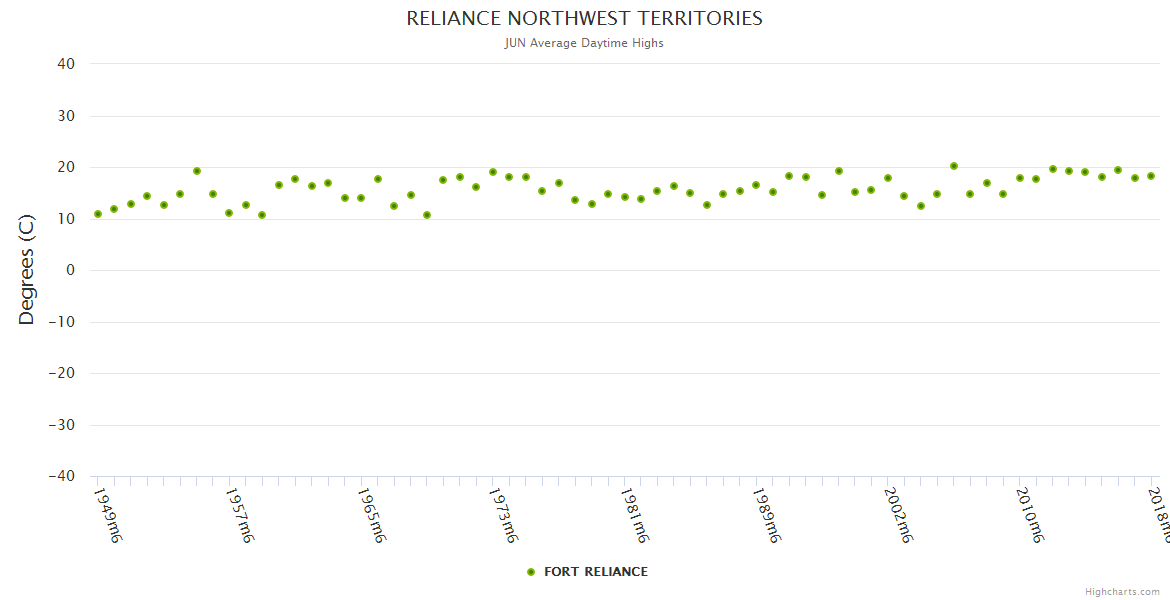Click the Degrees (C) y-axis title

tap(27, 270)
